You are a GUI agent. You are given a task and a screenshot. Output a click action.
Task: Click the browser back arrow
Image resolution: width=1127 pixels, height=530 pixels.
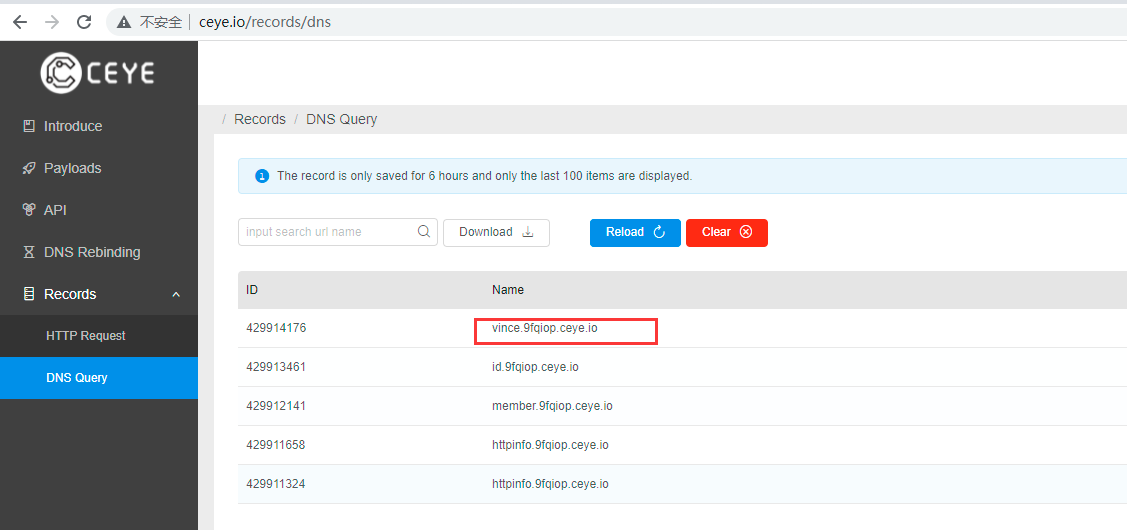(20, 21)
